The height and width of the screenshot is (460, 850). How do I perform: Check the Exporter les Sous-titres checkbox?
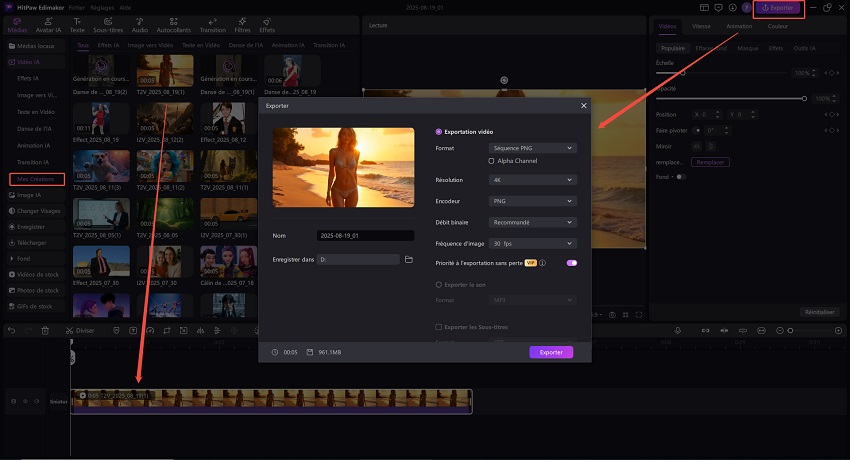point(439,327)
